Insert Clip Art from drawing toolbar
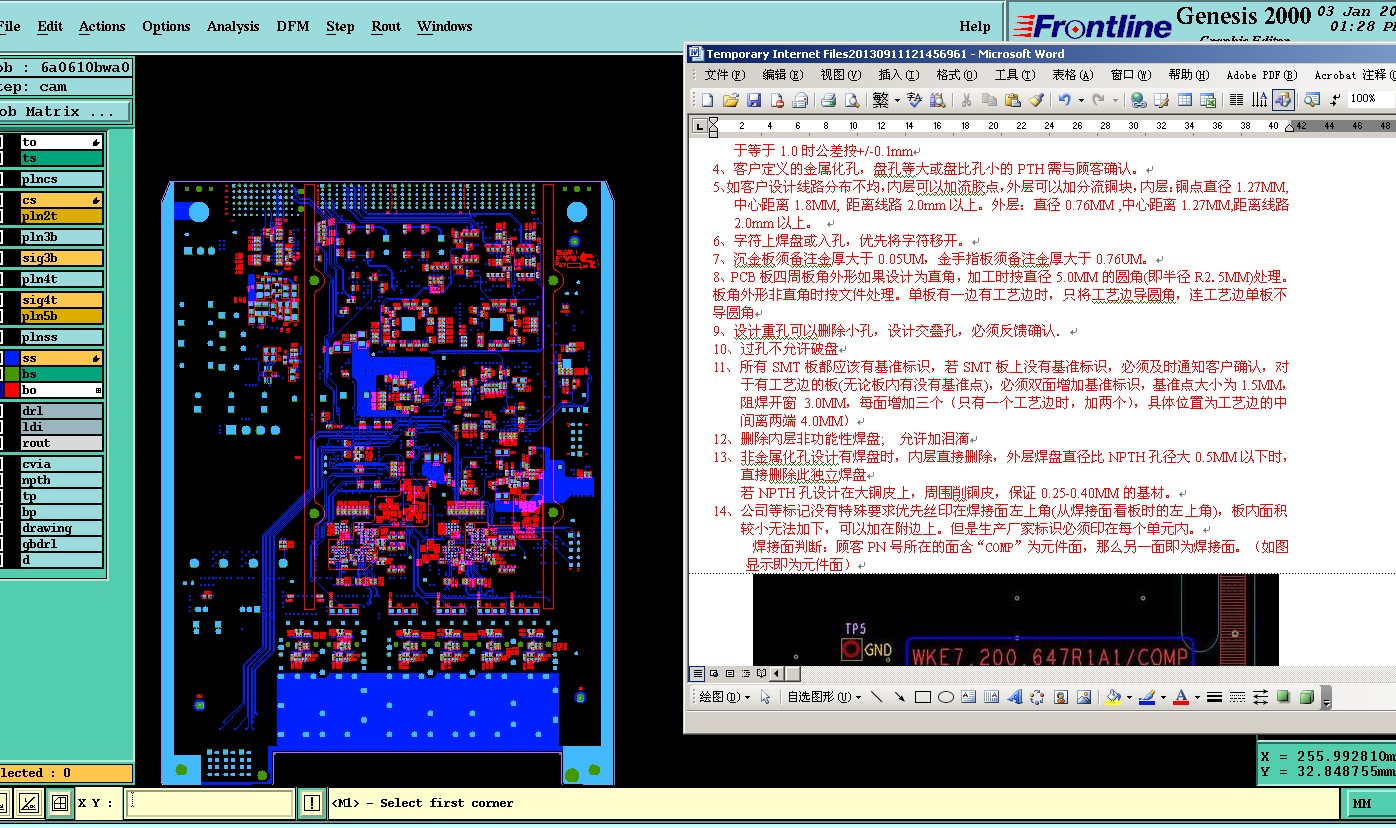This screenshot has height=828, width=1396. click(x=1060, y=697)
